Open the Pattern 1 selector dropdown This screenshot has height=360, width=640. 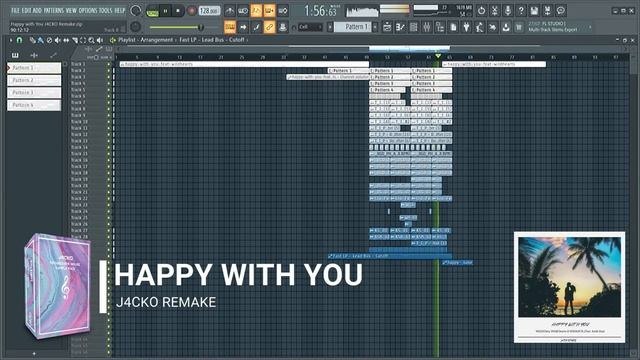(353, 27)
